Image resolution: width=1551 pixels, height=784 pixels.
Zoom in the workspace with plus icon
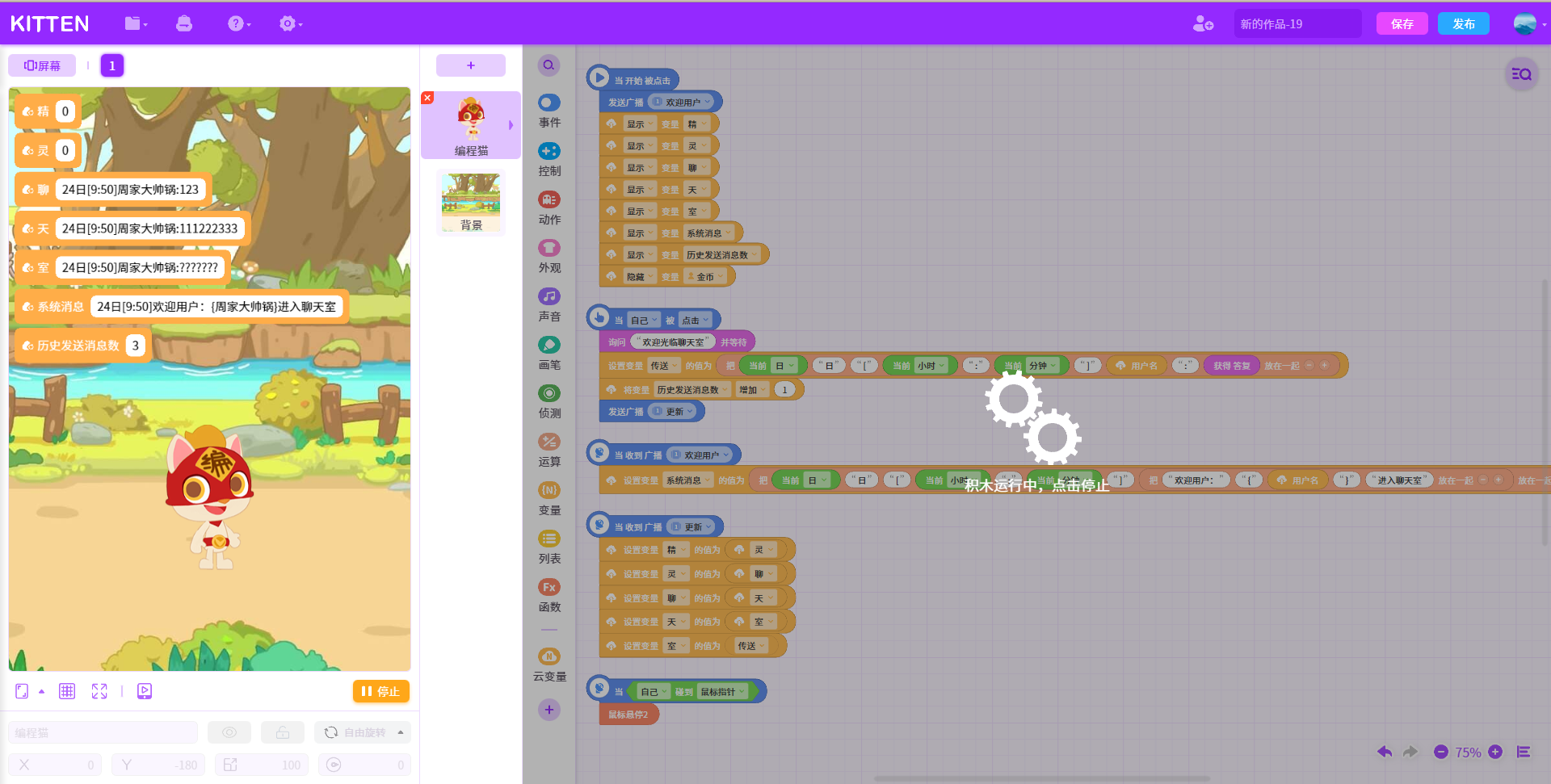pos(1495,752)
